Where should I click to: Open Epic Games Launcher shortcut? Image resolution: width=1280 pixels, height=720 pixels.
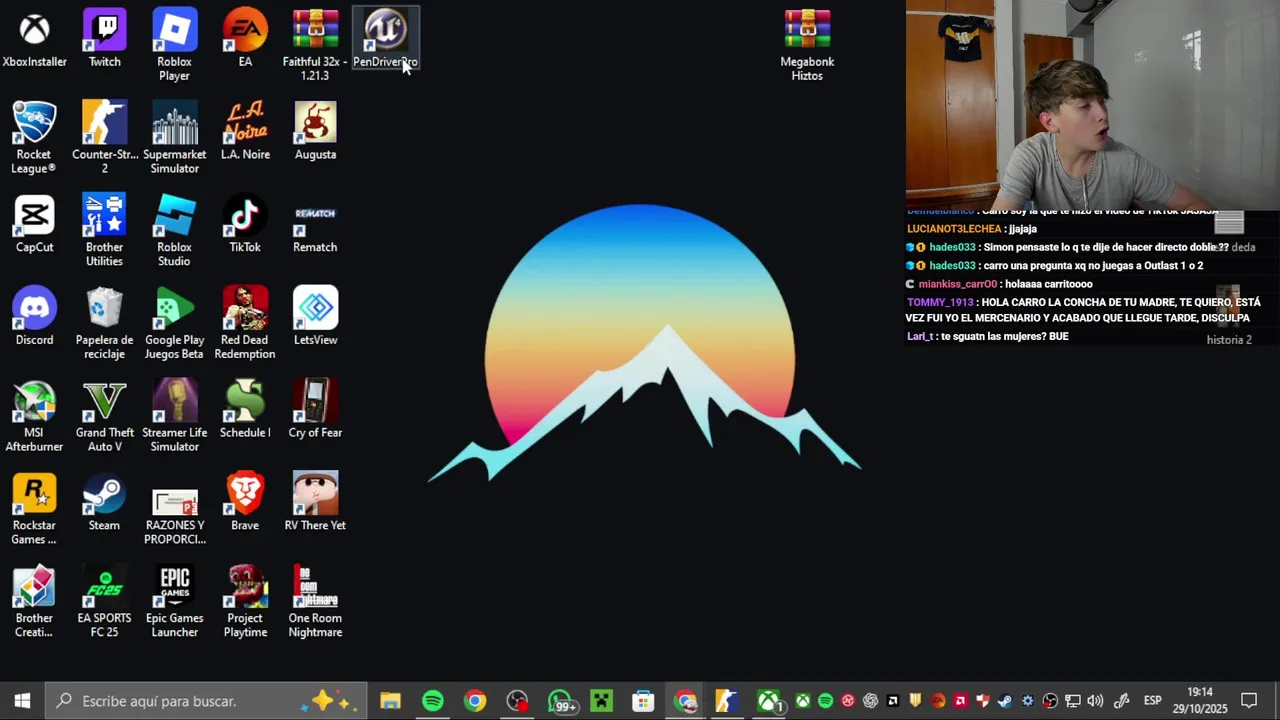pyautogui.click(x=174, y=602)
